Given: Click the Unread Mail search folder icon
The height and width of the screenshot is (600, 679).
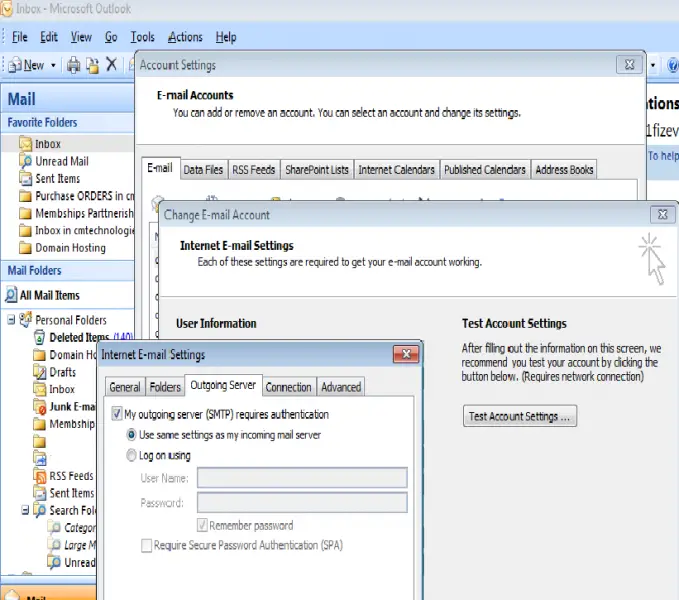Looking at the screenshot, I should (26, 161).
